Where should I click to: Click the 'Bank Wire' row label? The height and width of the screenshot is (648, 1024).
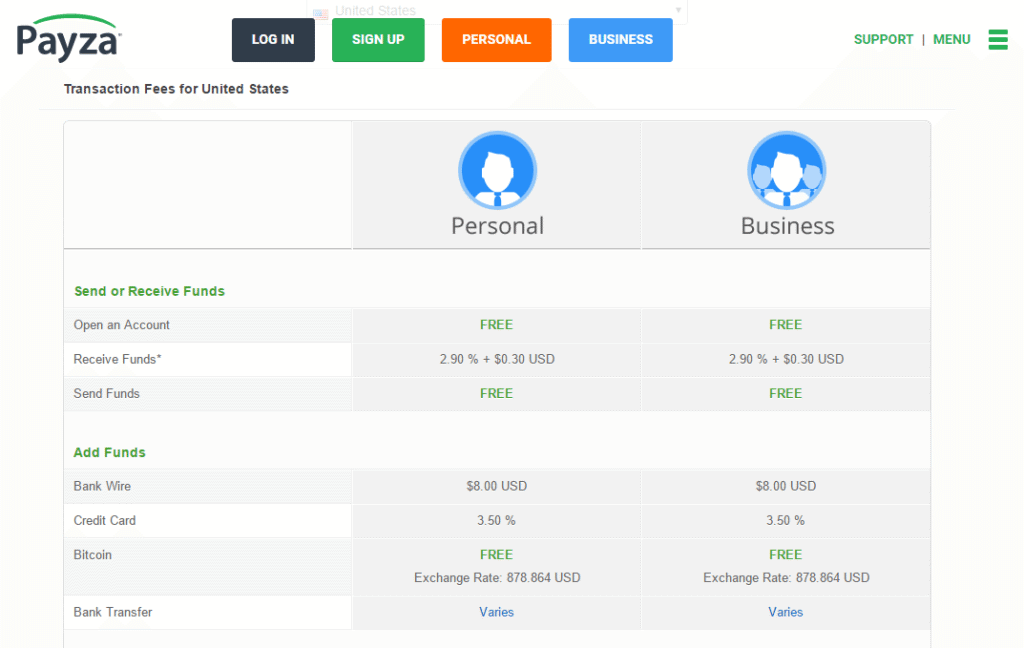(102, 486)
